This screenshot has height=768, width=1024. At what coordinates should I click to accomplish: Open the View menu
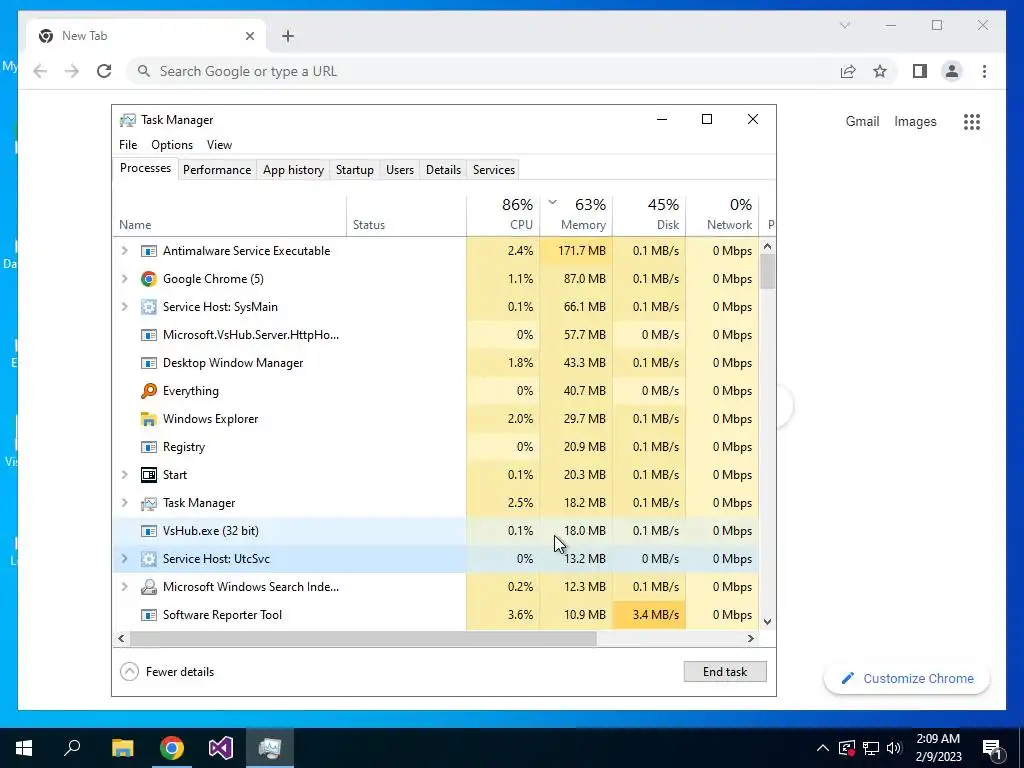click(x=219, y=145)
